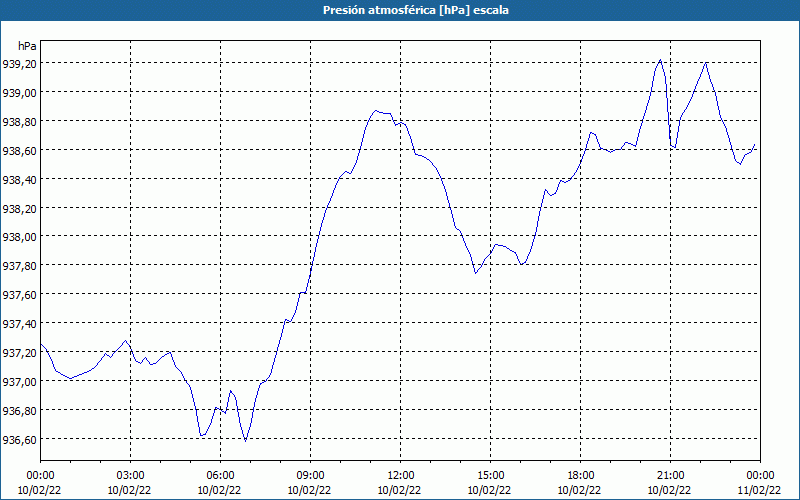The height and width of the screenshot is (500, 800).
Task: Click the 'hPa' unit label
Action: click(27, 46)
